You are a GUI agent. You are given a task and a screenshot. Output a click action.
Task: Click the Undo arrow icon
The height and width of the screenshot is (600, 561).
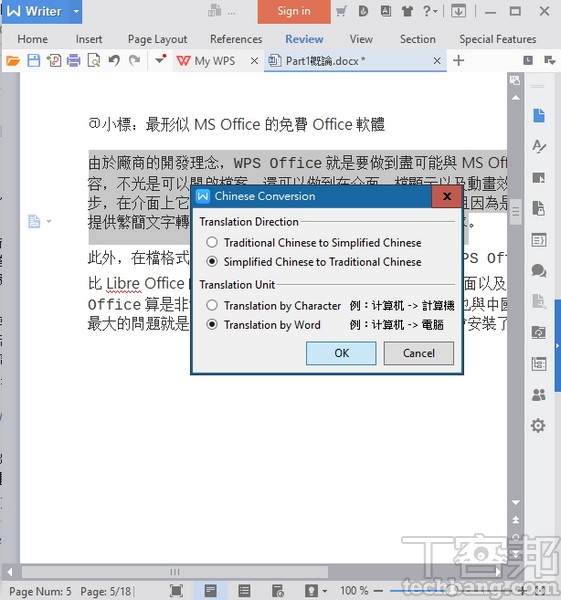pyautogui.click(x=114, y=60)
